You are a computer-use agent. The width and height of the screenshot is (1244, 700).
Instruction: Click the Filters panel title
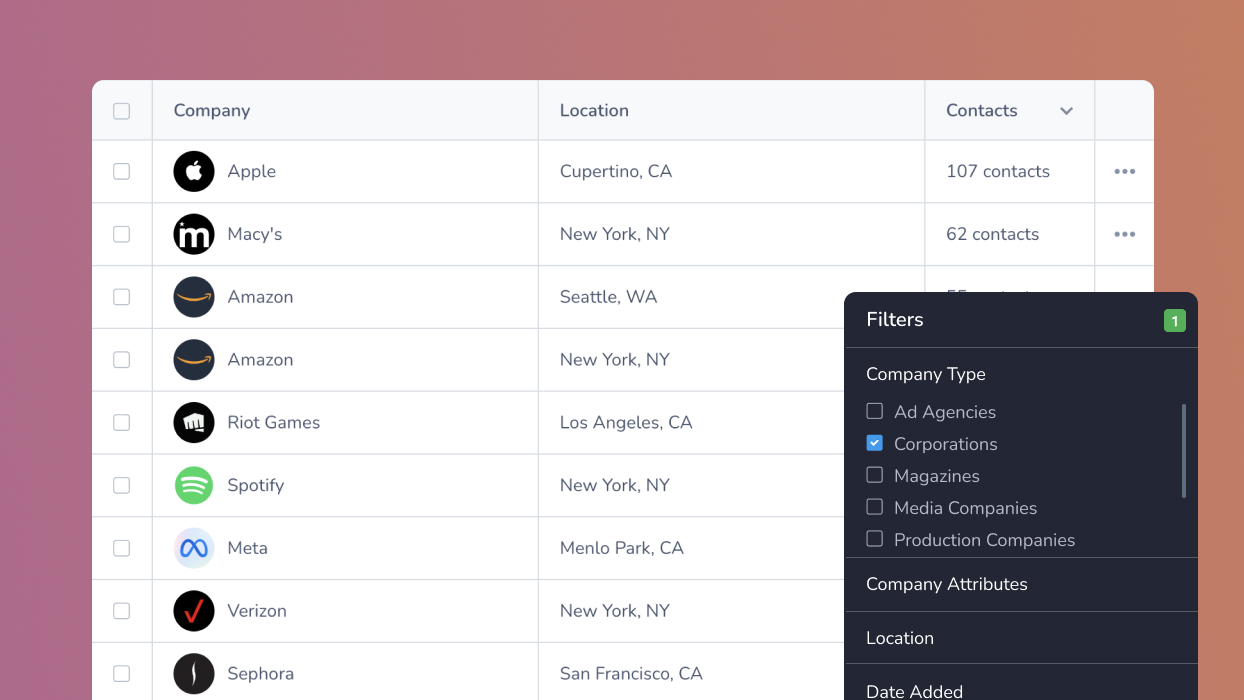click(895, 320)
